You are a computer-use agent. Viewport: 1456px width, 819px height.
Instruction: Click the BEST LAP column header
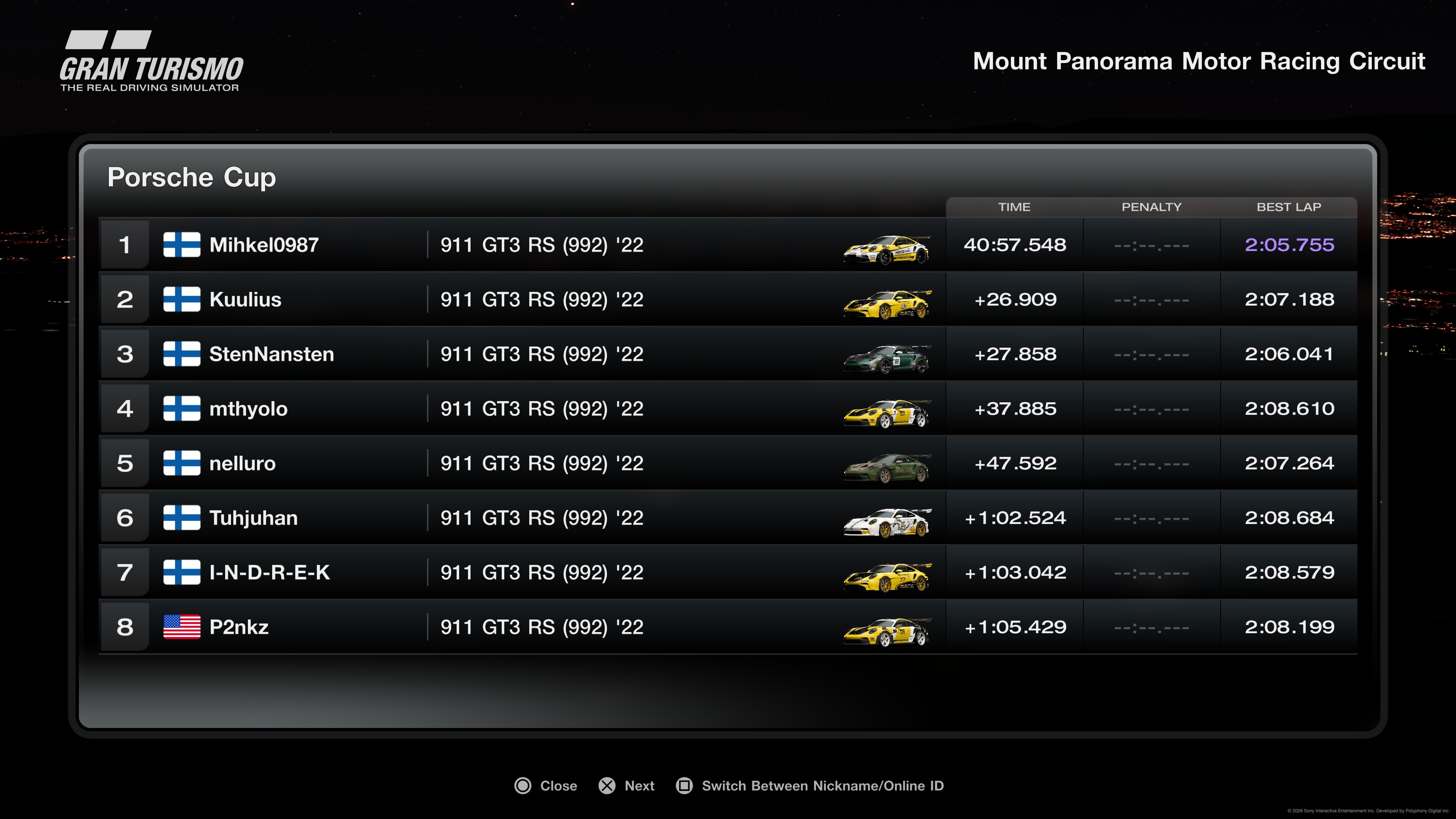(1289, 207)
